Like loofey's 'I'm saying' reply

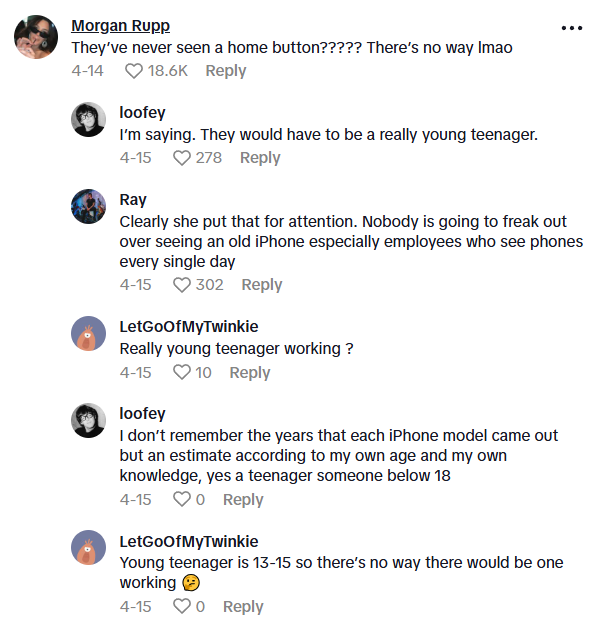point(182,158)
